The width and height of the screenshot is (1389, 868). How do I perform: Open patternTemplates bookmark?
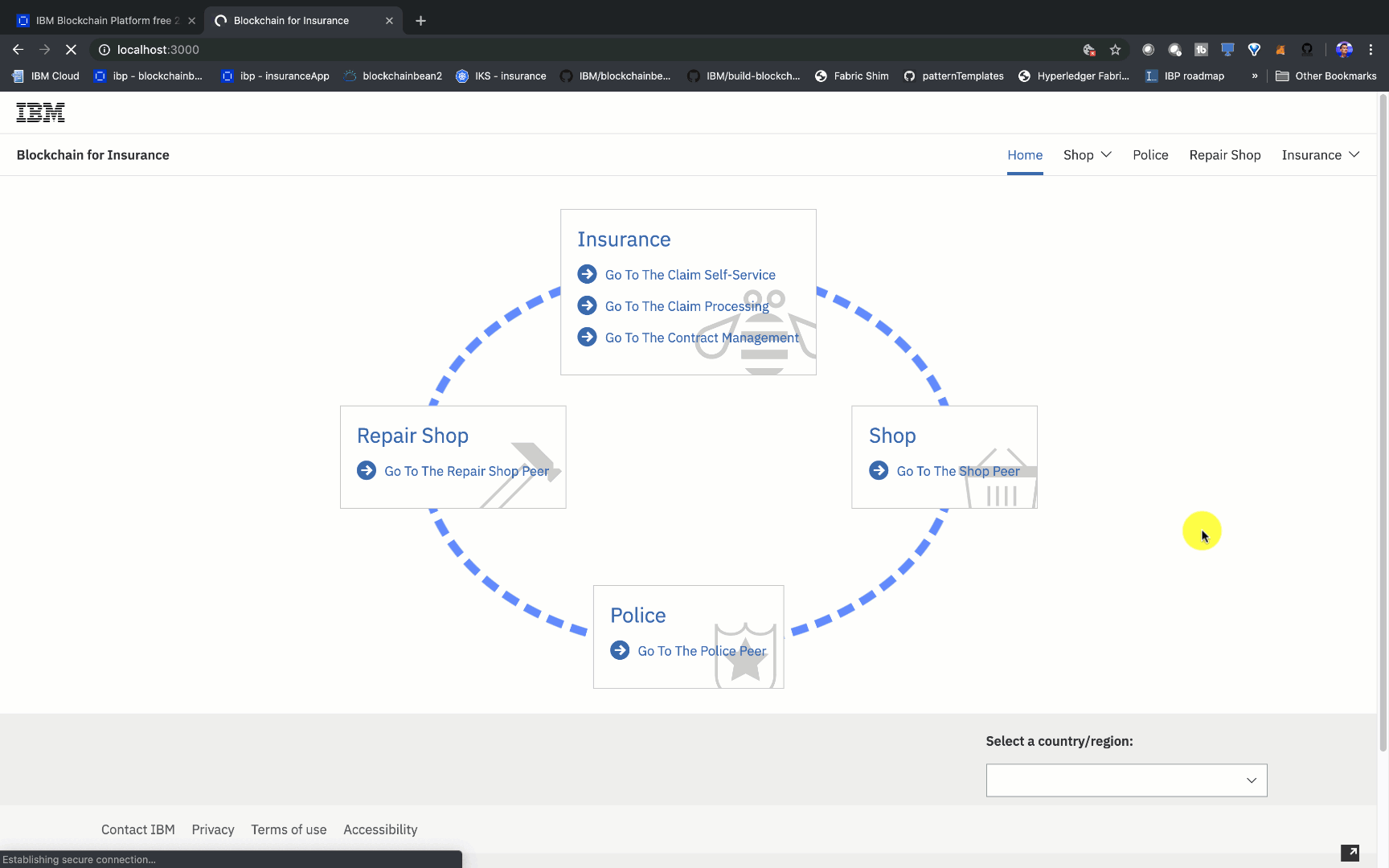point(953,76)
